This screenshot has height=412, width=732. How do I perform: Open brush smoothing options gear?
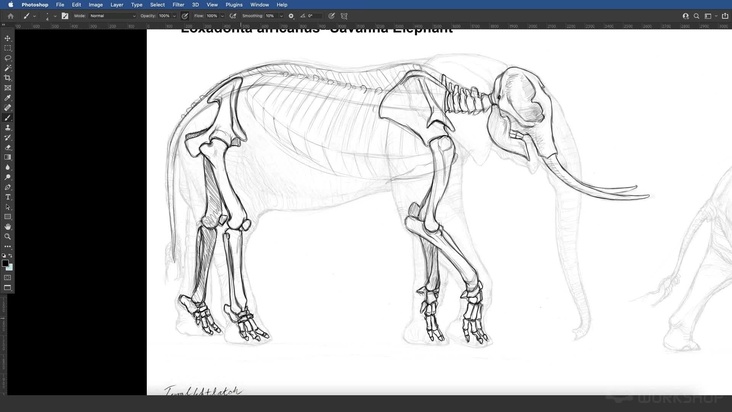coord(291,16)
